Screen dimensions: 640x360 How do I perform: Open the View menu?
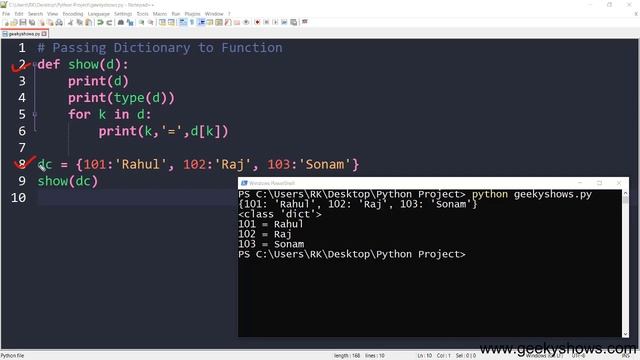[x=52, y=14]
